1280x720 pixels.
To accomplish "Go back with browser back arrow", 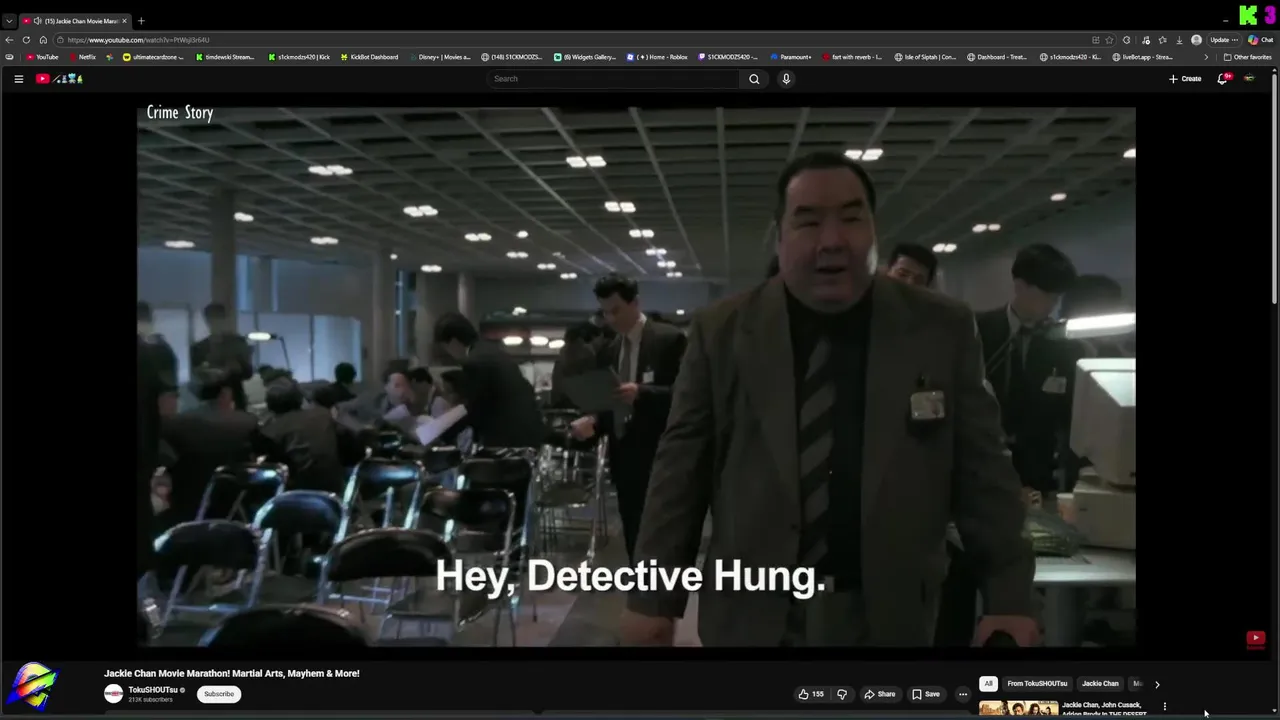I will (9, 40).
